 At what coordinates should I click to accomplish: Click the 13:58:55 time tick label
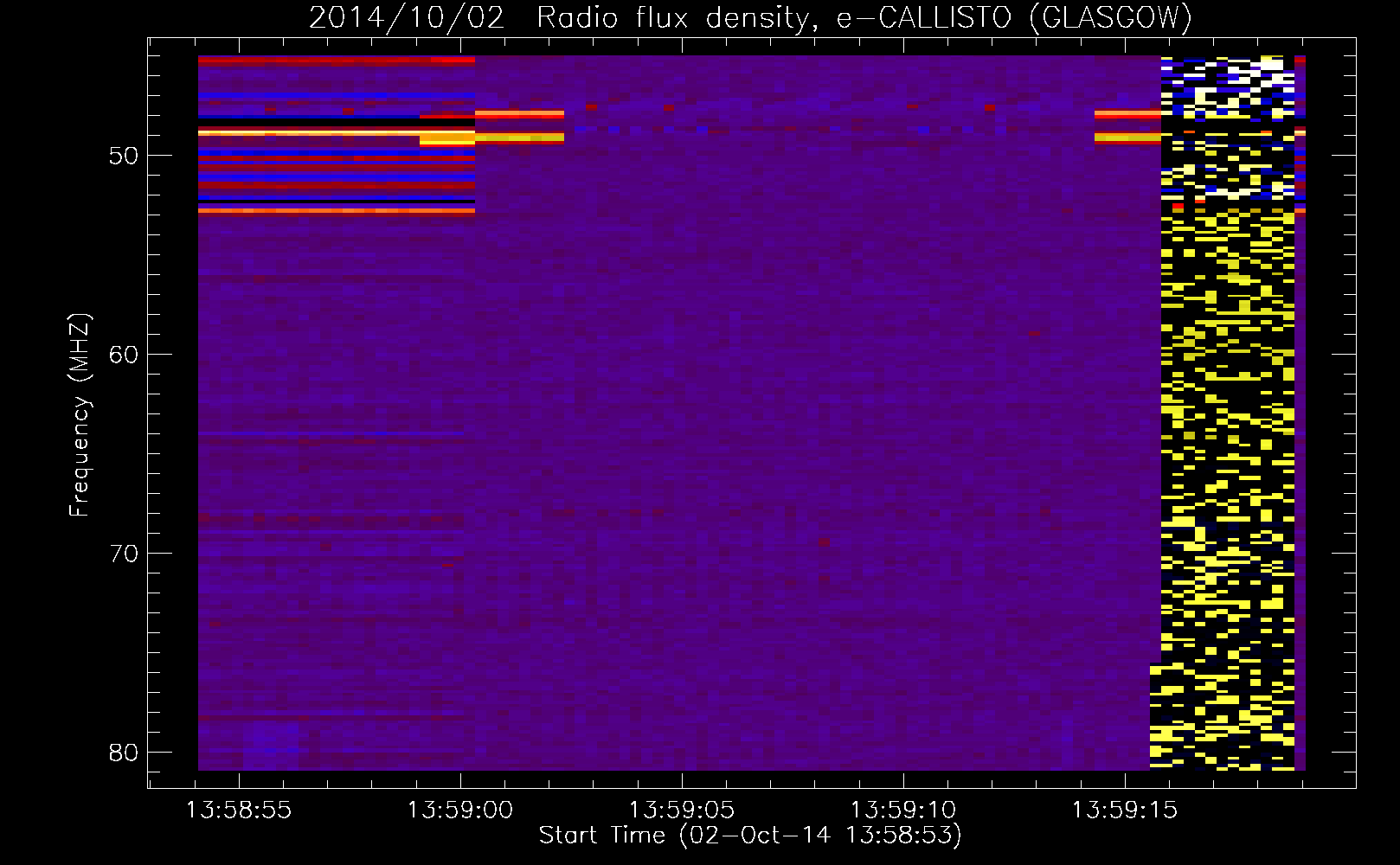(239, 811)
